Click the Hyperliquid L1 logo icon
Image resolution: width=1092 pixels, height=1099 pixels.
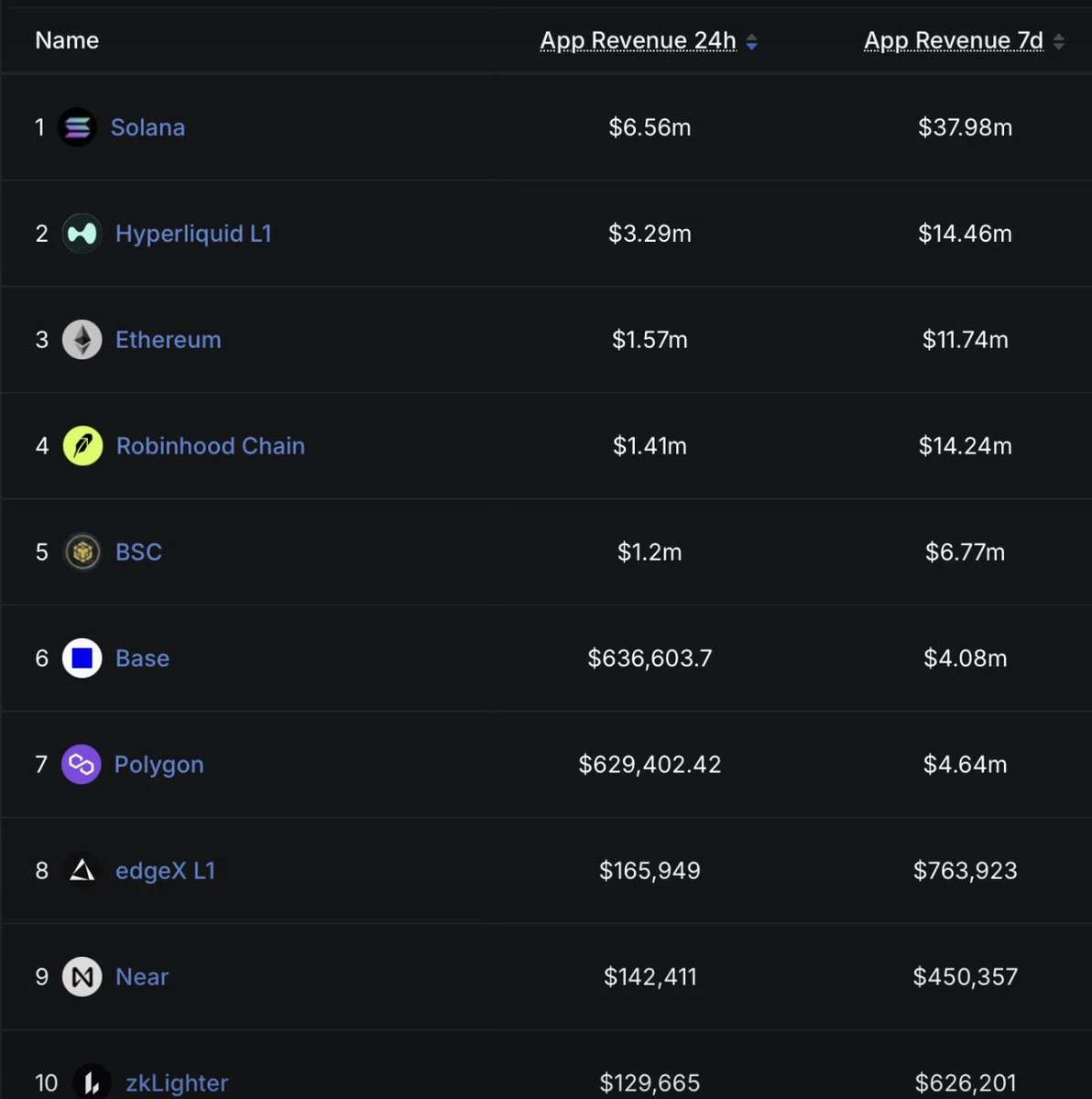[x=82, y=234]
